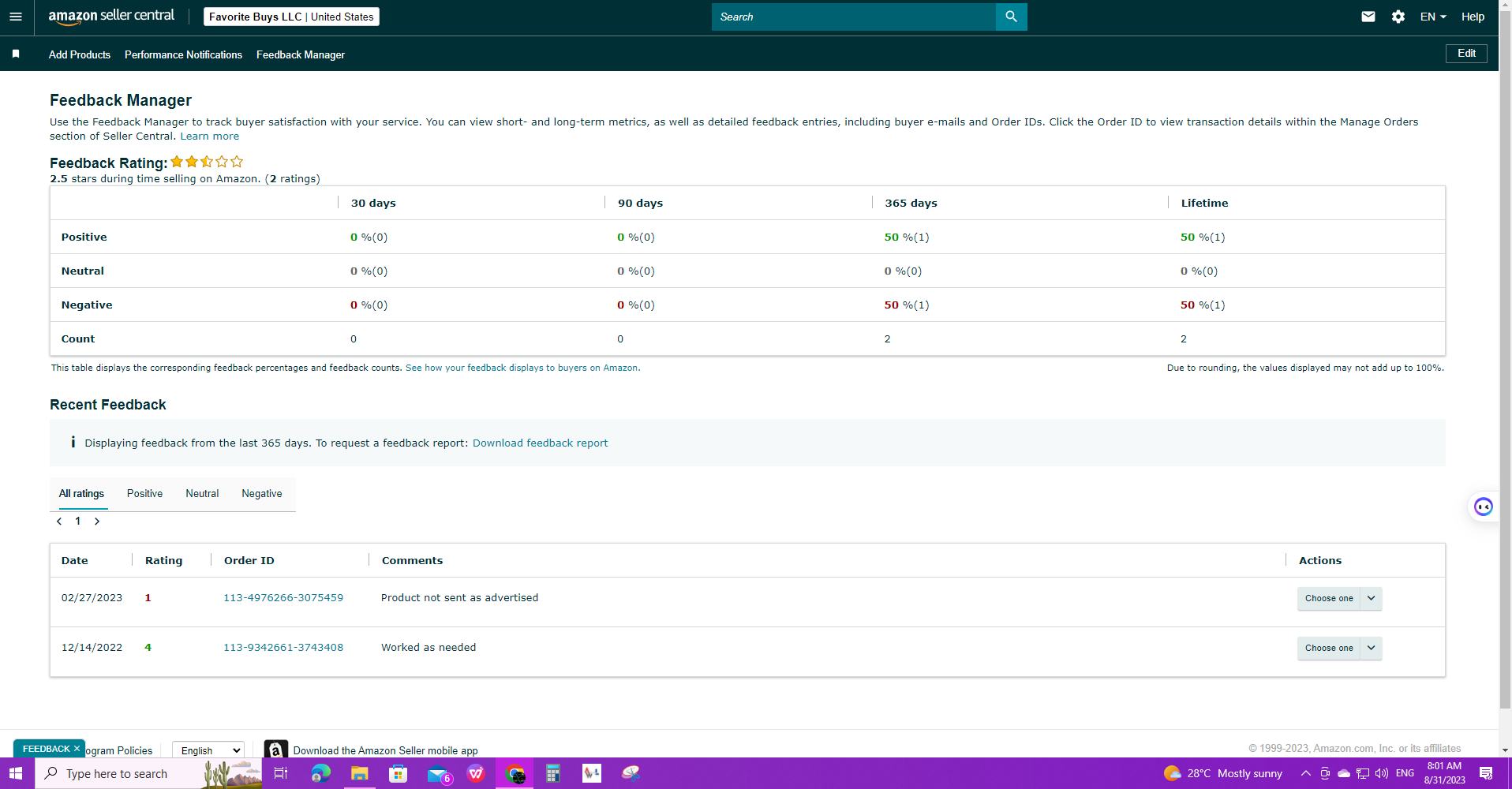The image size is (1512, 789).
Task: Open the EN language dropdown
Action: (x=1433, y=17)
